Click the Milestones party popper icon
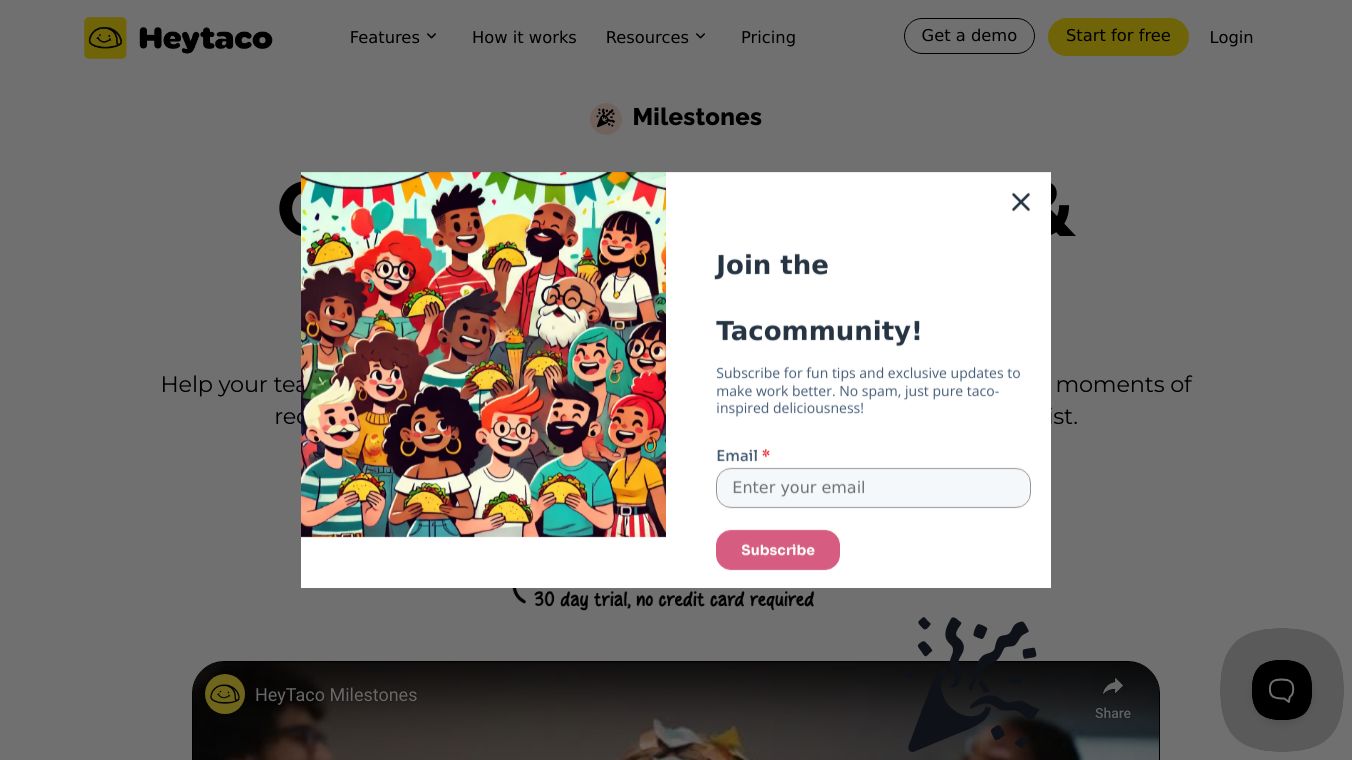 605,118
